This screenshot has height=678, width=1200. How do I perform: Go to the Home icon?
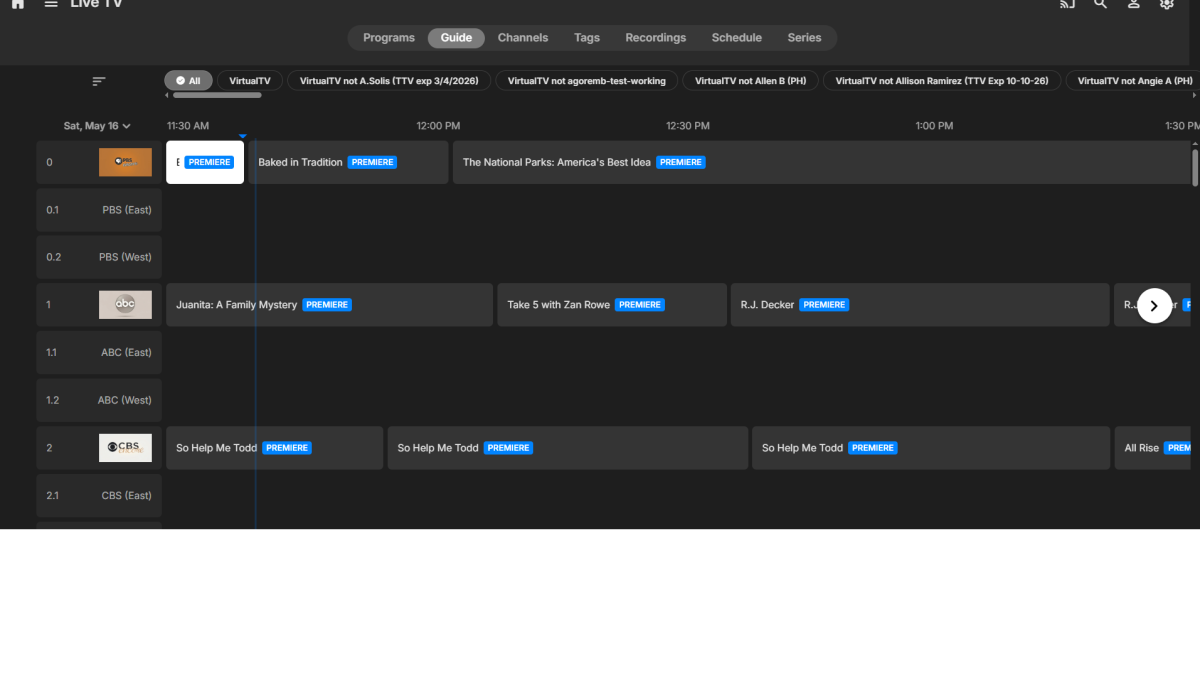pyautogui.click(x=17, y=4)
